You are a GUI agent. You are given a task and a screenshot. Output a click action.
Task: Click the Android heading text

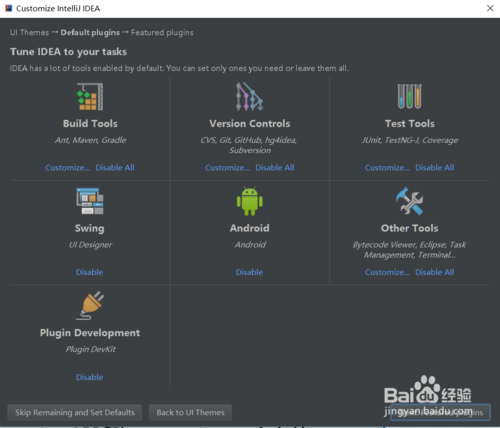pos(249,228)
